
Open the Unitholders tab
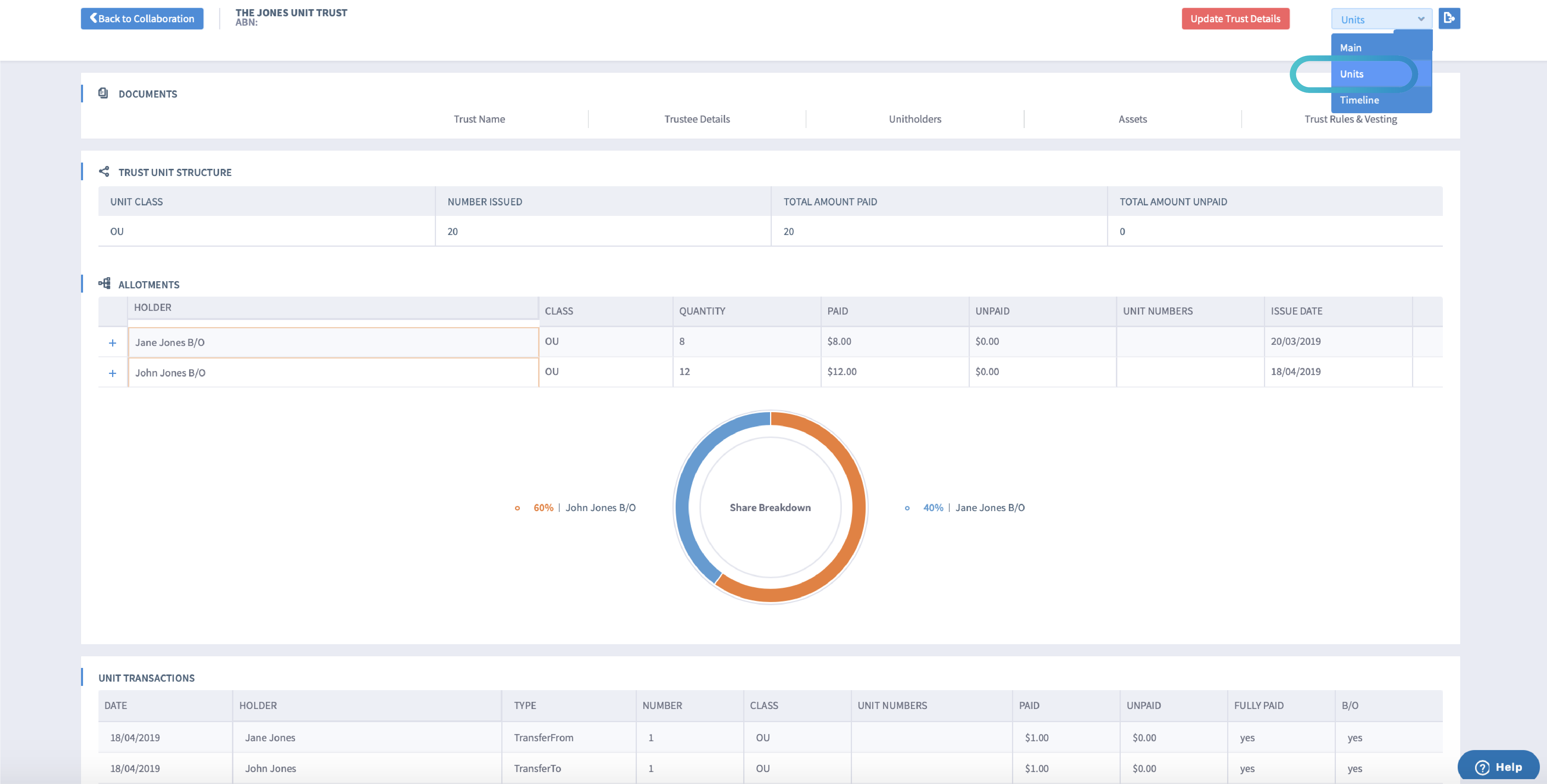[x=914, y=119]
